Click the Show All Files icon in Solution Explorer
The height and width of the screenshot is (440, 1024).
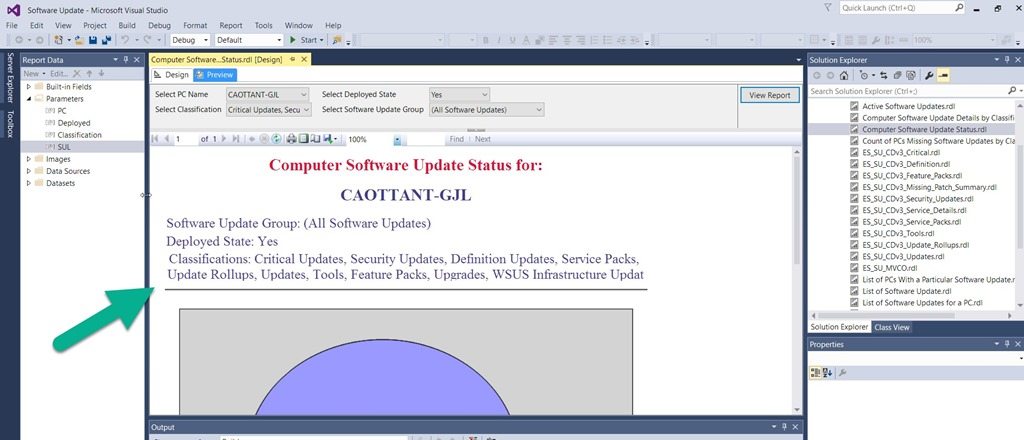[911, 76]
